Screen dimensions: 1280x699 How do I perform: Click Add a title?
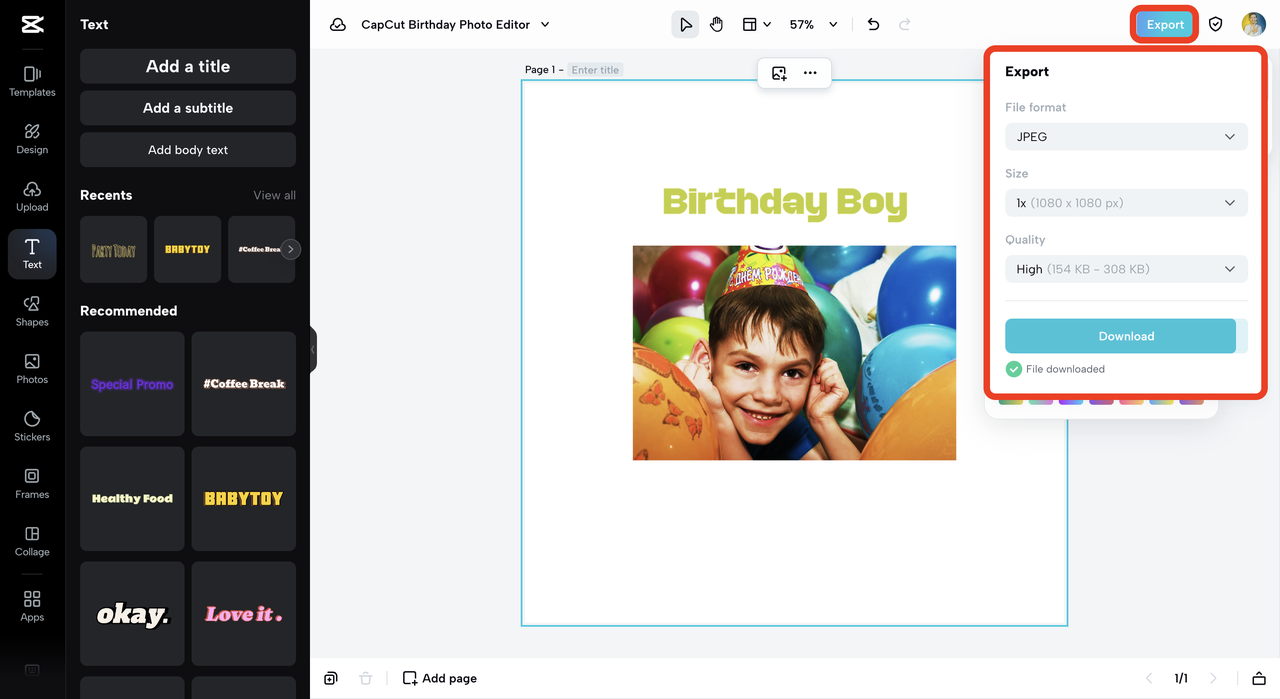[x=188, y=66]
